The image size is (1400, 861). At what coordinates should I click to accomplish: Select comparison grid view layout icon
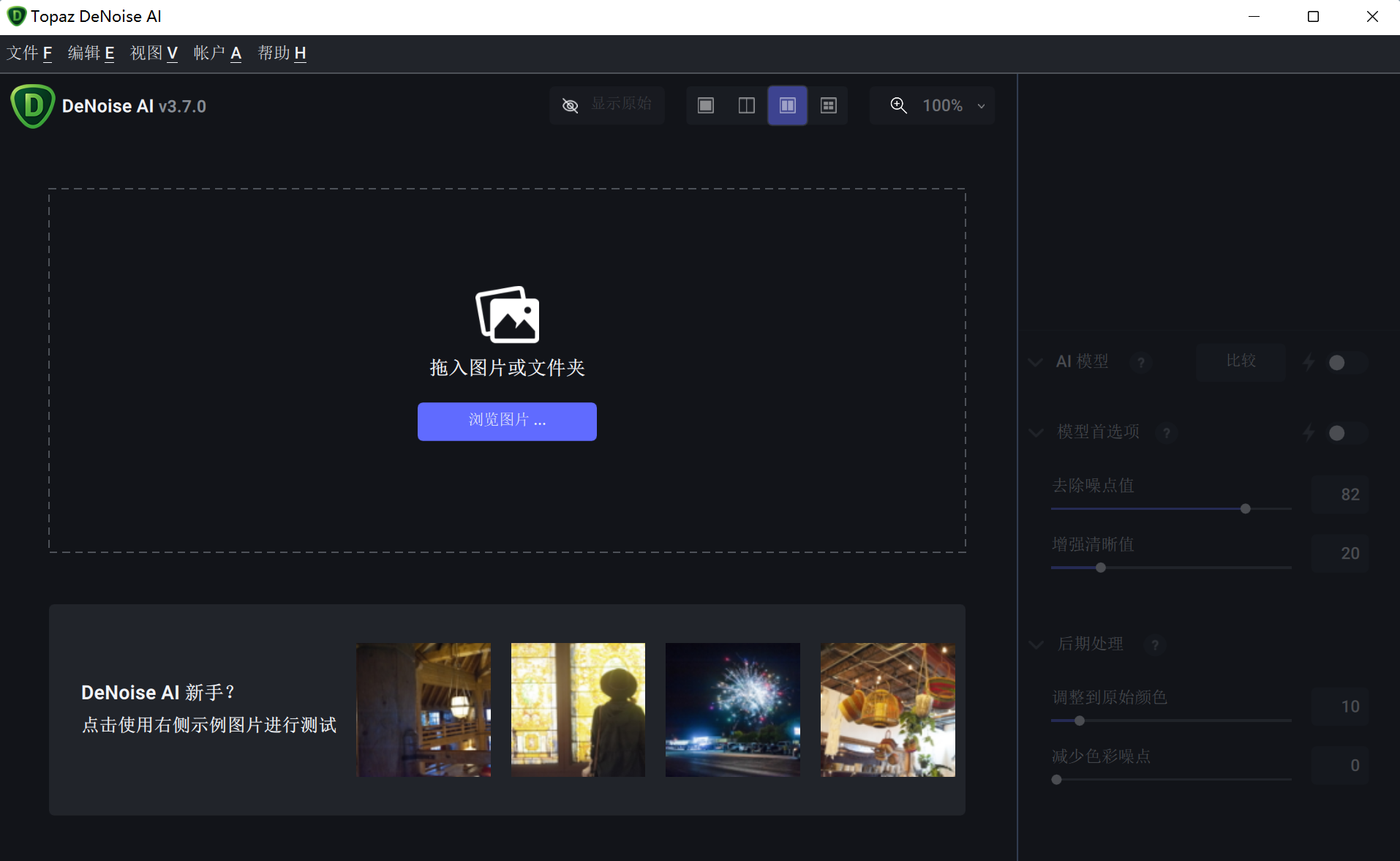pyautogui.click(x=829, y=105)
